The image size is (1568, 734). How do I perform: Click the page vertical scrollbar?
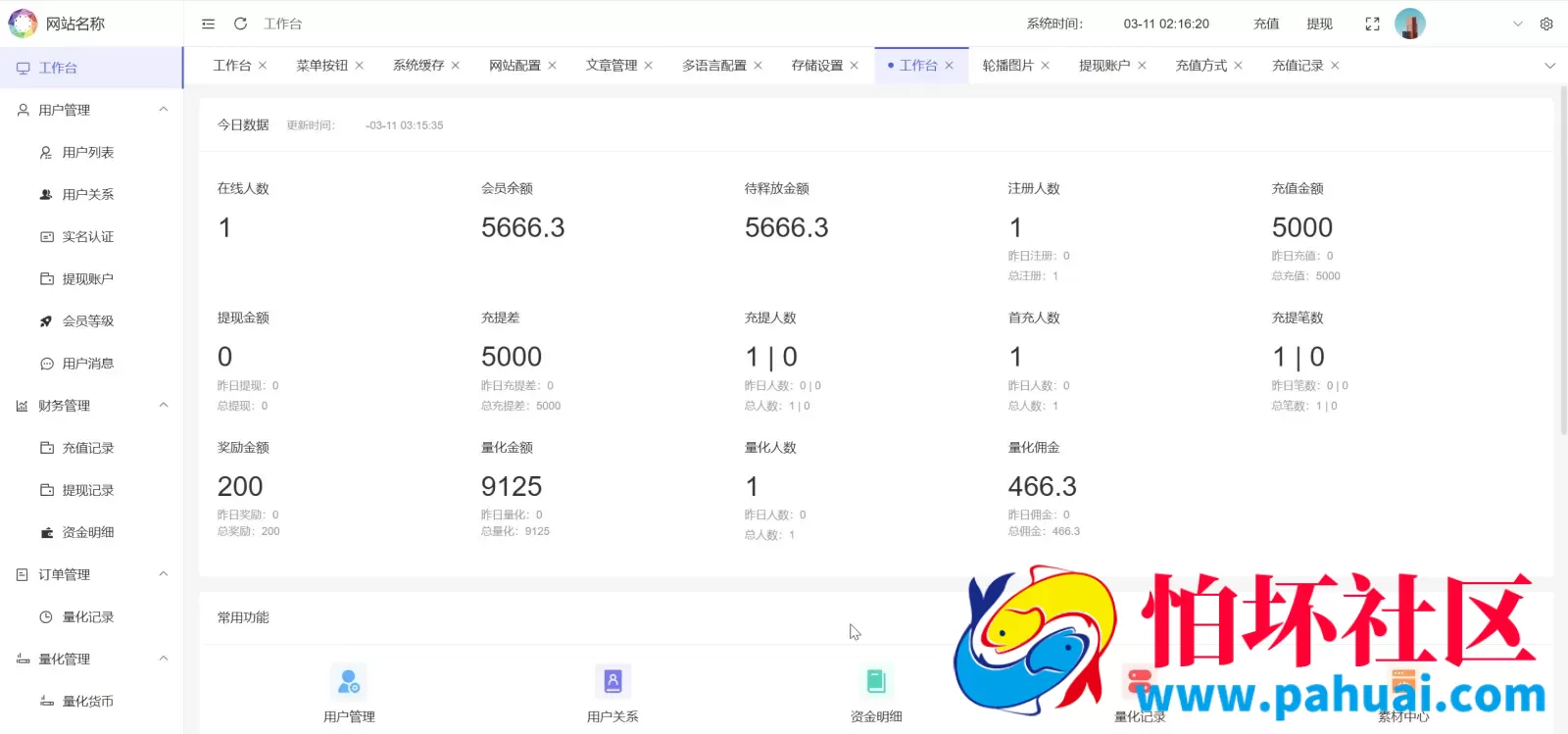pos(1563,260)
